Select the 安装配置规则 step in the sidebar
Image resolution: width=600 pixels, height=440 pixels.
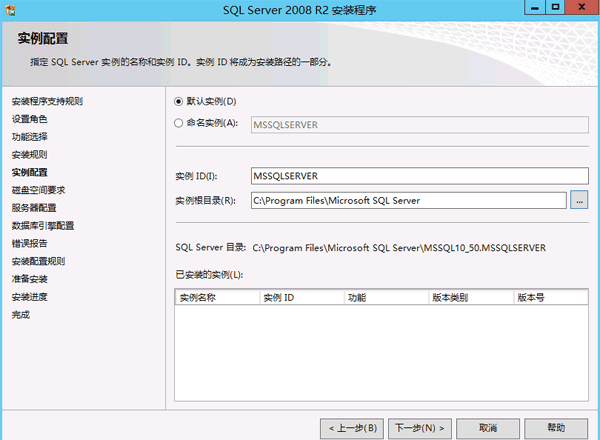(x=38, y=261)
